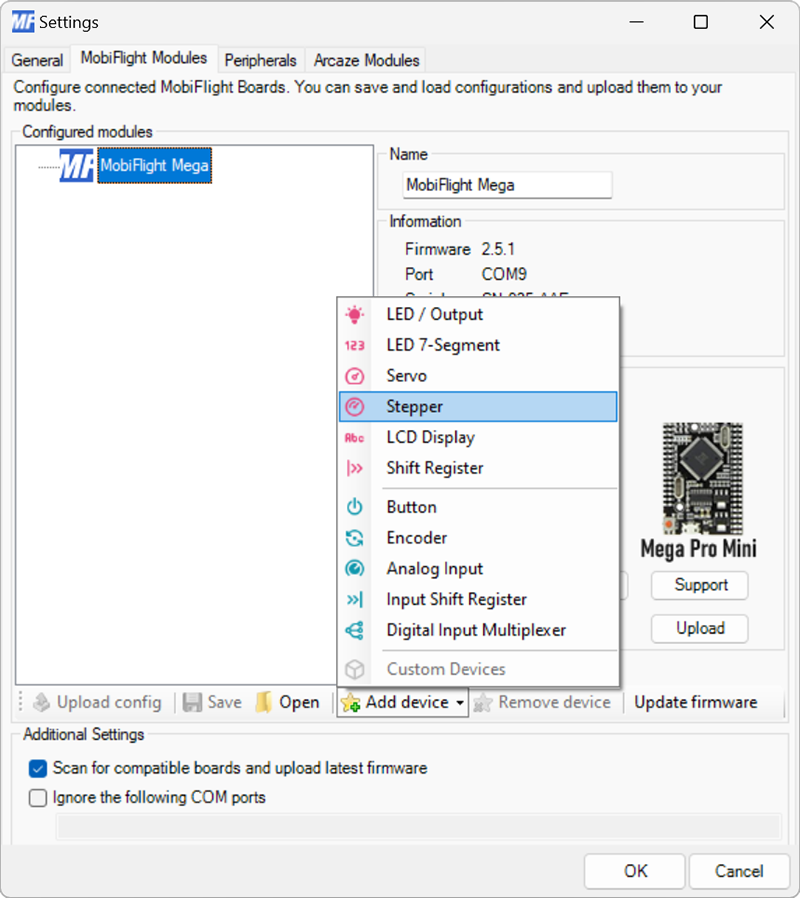Click the Analog Input icon
Image resolution: width=800 pixels, height=898 pixels.
click(356, 569)
